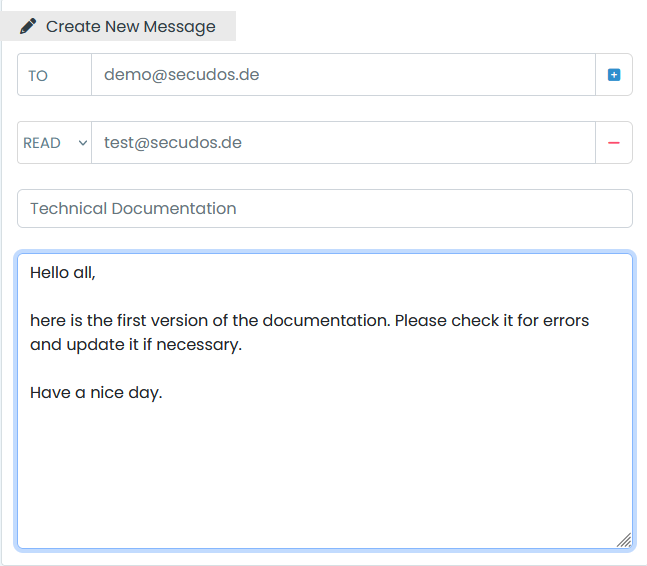Click the word 'Hello' in the message body
The image size is (647, 566).
49,272
